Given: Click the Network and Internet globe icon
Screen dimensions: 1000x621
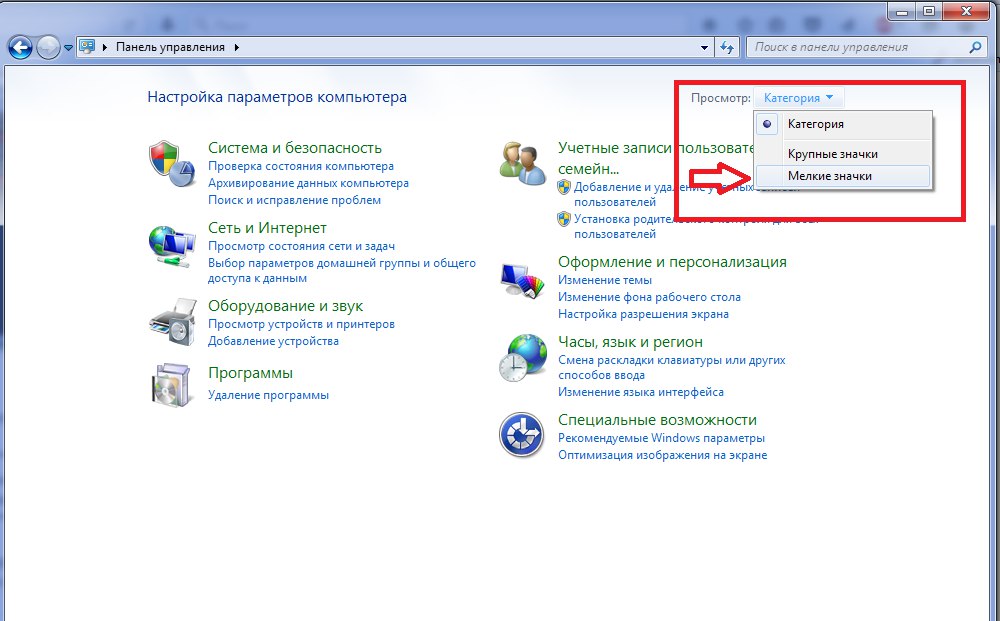Looking at the screenshot, I should (x=170, y=245).
